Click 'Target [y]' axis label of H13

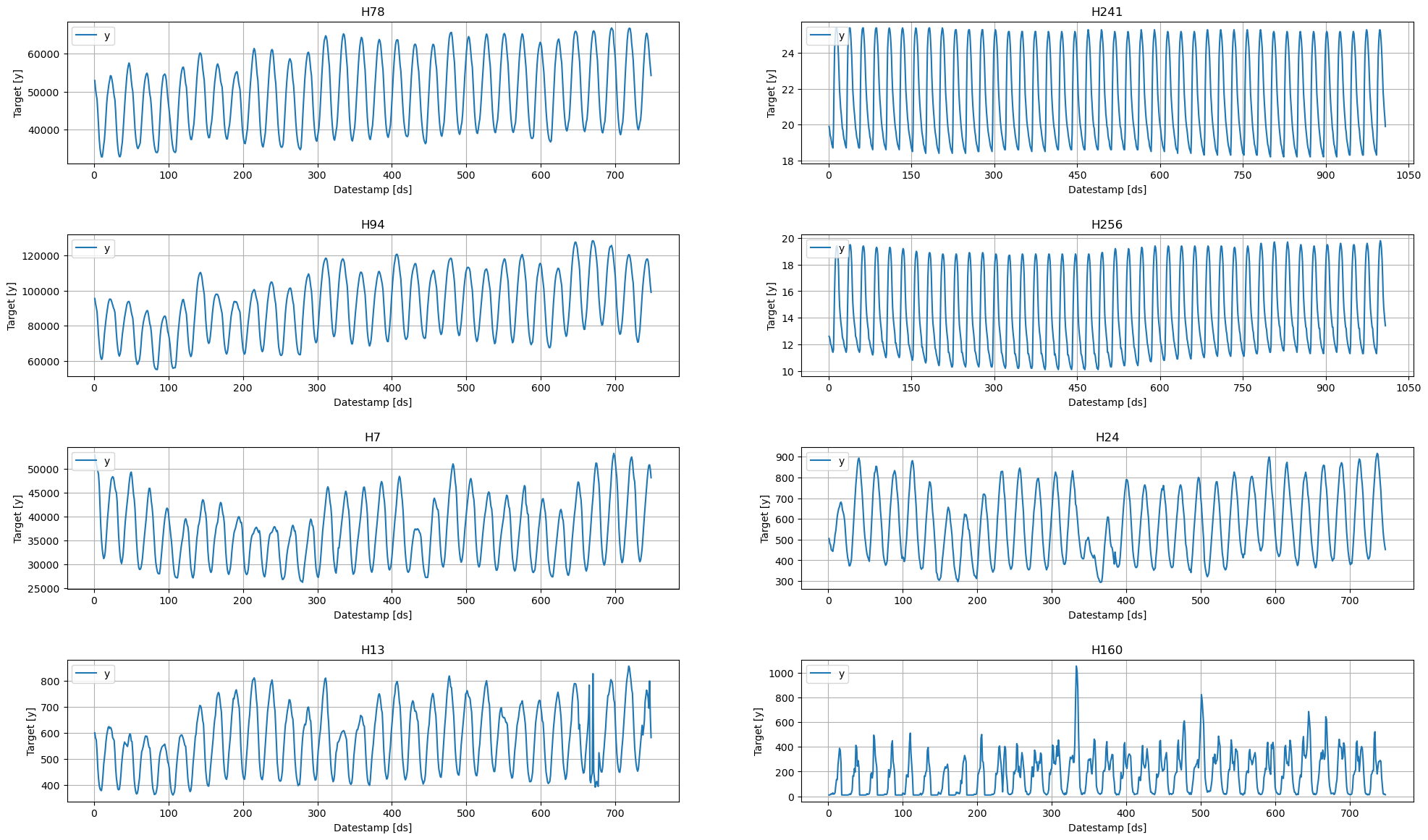(31, 731)
